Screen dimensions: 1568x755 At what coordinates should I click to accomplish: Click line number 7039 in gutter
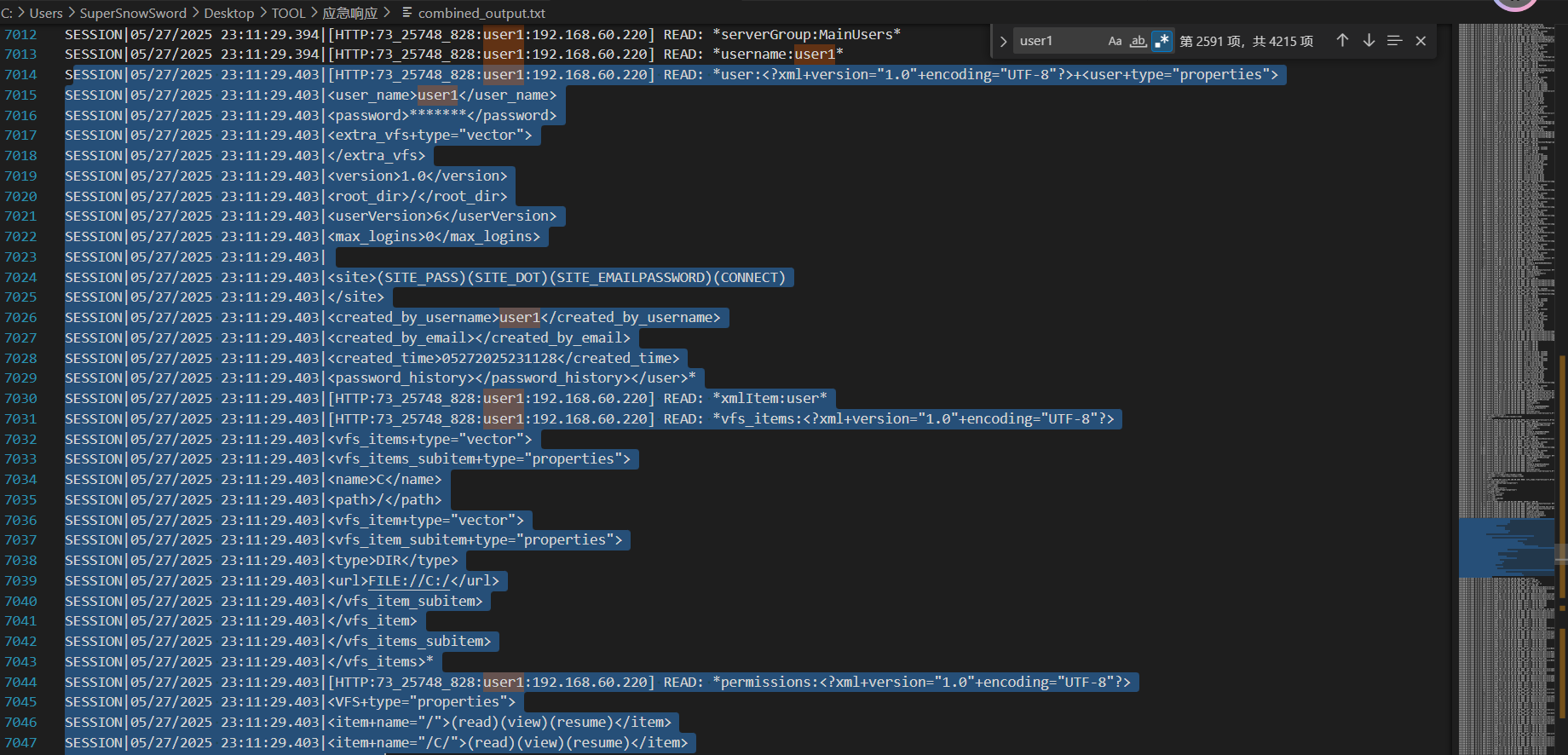pos(20,581)
